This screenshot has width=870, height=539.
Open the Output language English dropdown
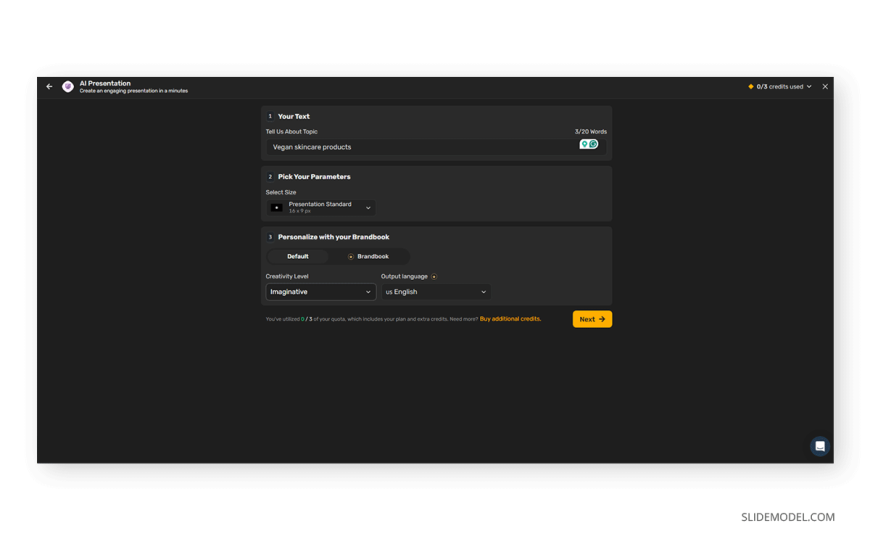436,292
